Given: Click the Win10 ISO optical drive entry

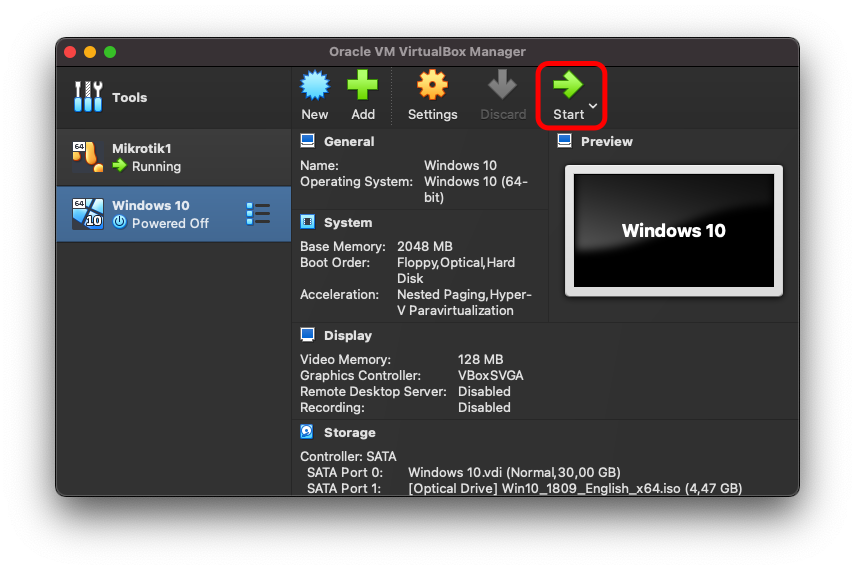Looking at the screenshot, I should pos(575,489).
